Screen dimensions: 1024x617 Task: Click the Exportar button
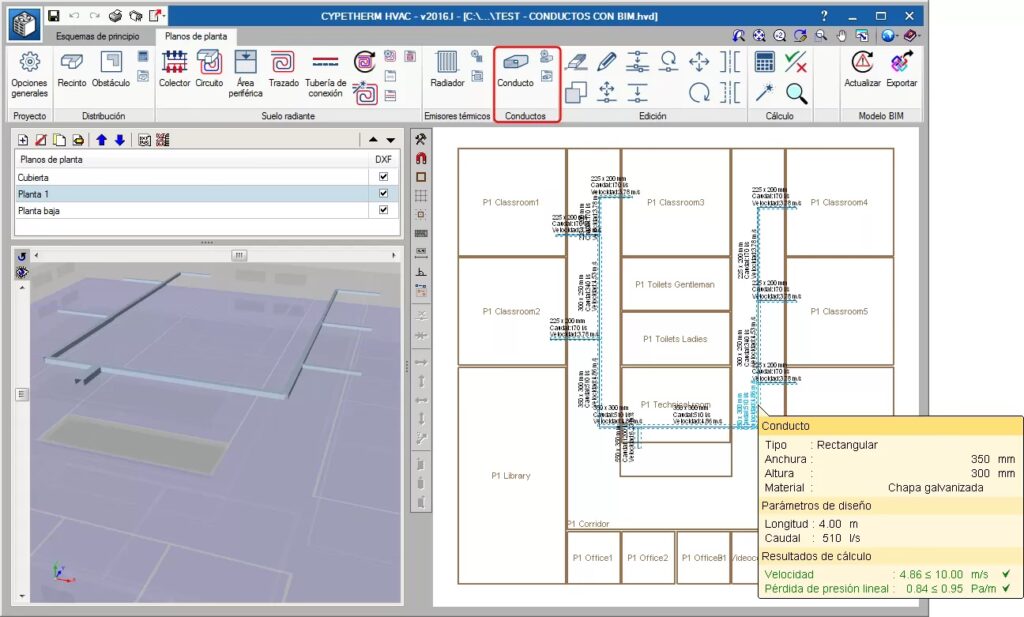click(902, 70)
